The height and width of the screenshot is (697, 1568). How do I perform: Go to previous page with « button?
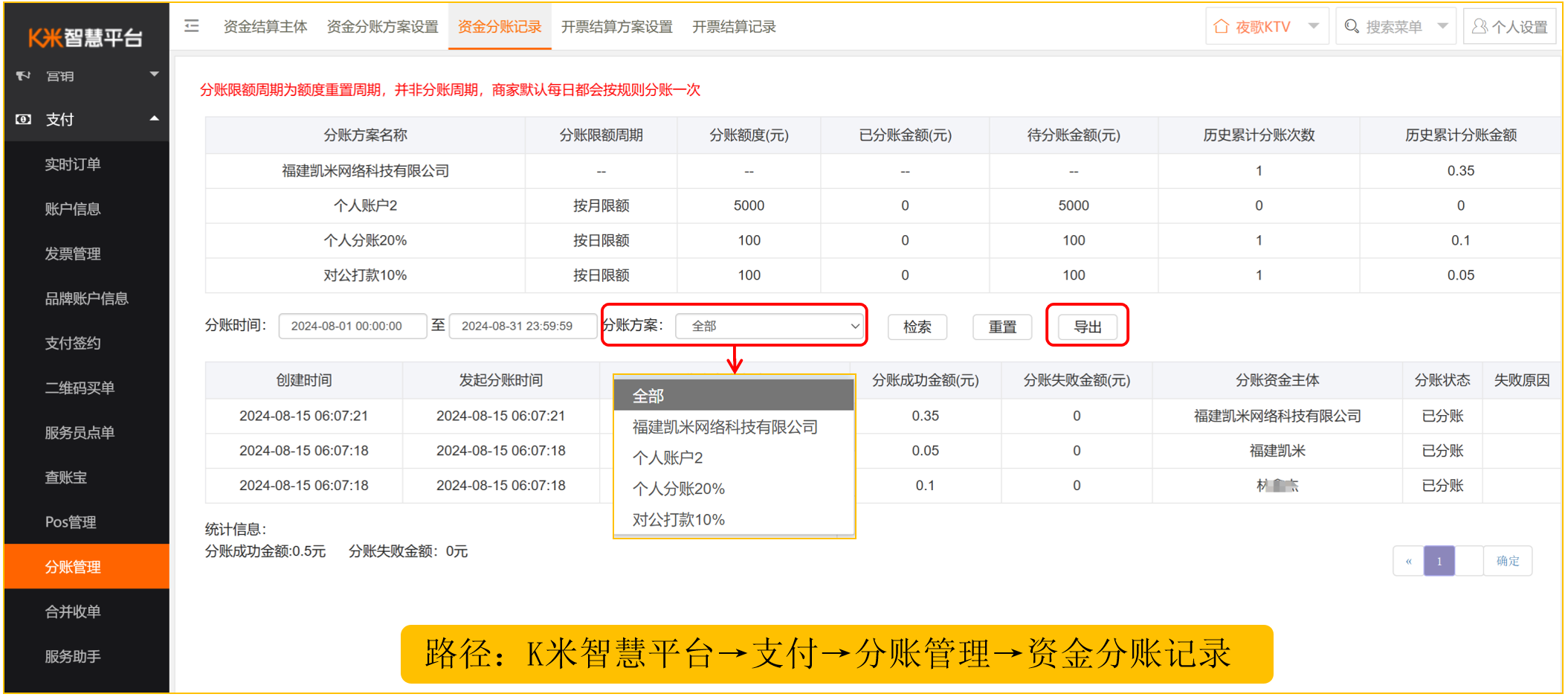(x=1408, y=561)
